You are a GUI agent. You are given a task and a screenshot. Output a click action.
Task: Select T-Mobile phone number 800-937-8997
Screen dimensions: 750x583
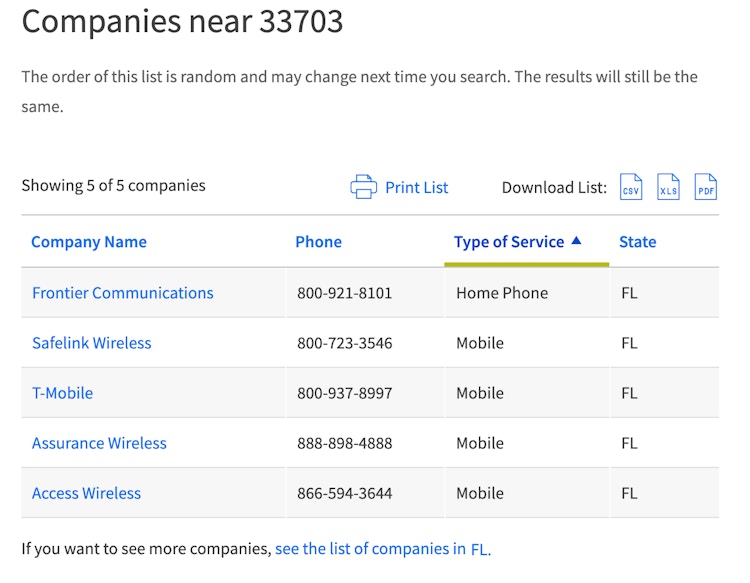[x=345, y=393]
